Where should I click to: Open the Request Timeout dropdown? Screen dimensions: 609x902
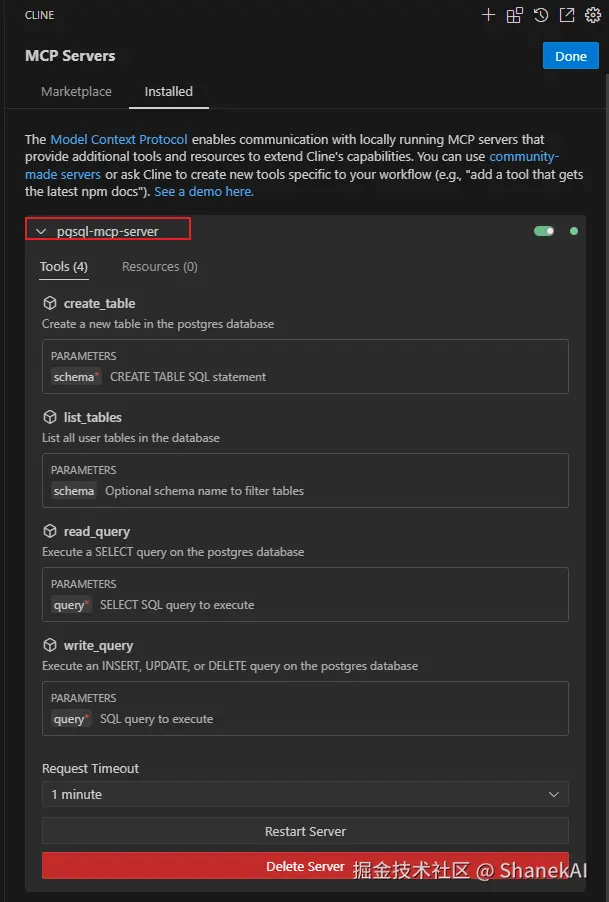point(305,794)
